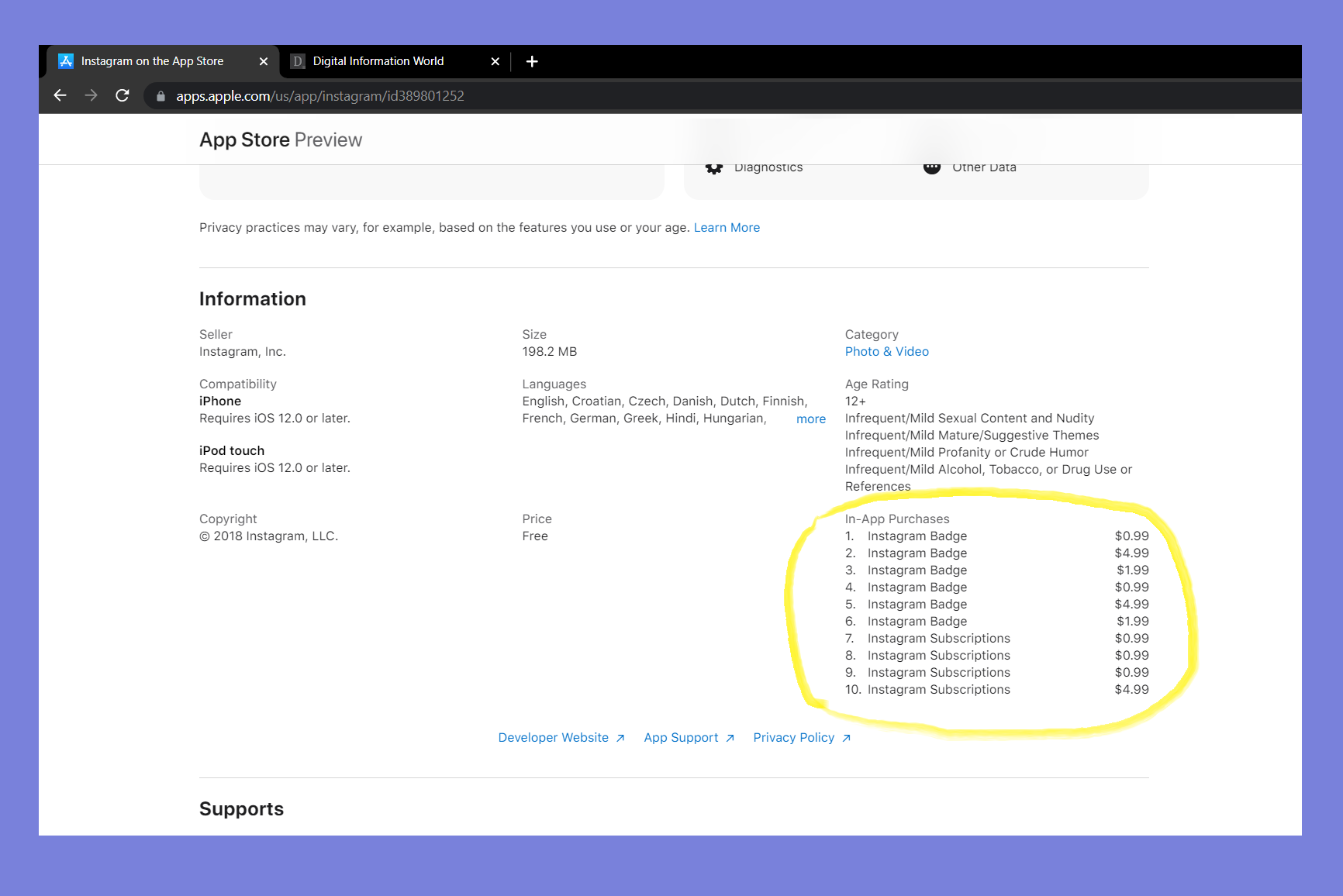Screen dimensions: 1343x896
Task: Reload the current page
Action: (122, 95)
